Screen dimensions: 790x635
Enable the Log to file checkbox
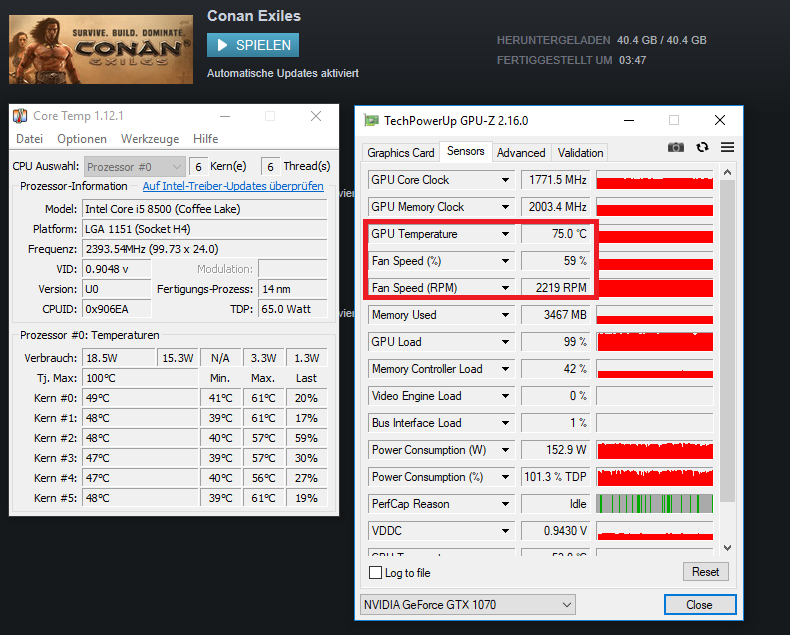375,573
